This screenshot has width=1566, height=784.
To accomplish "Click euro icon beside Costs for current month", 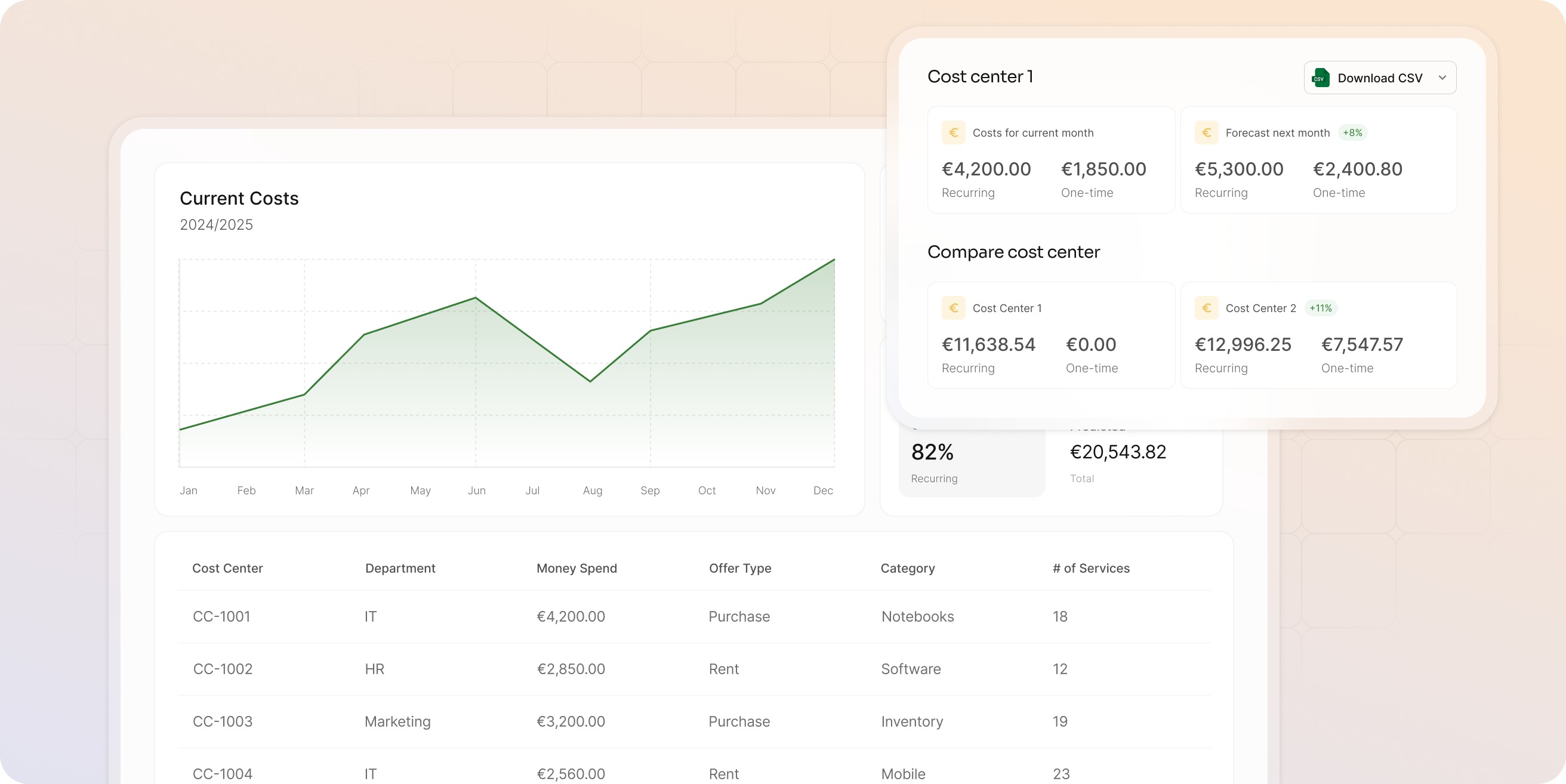I will (953, 132).
